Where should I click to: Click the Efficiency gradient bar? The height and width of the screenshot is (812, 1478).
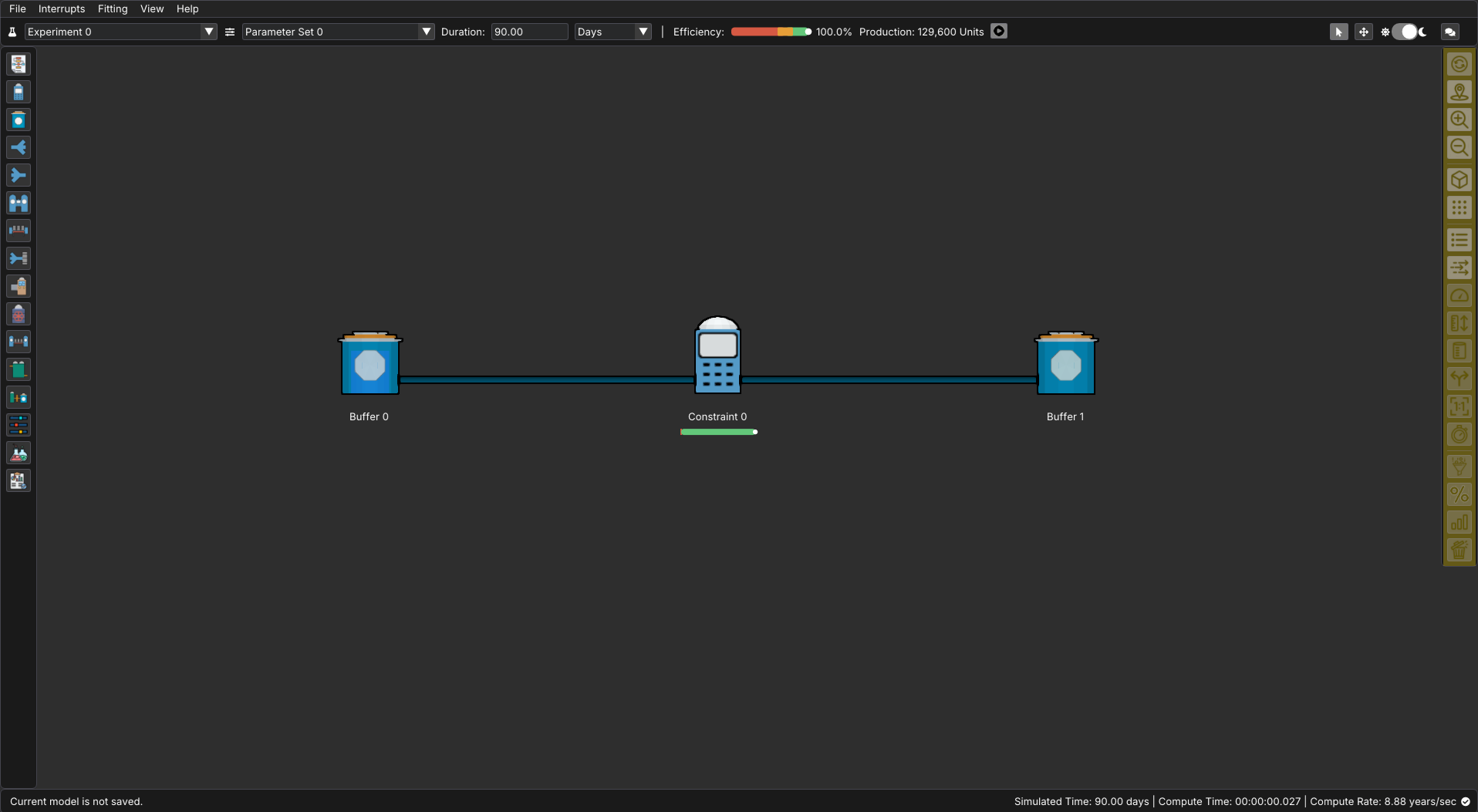[770, 32]
